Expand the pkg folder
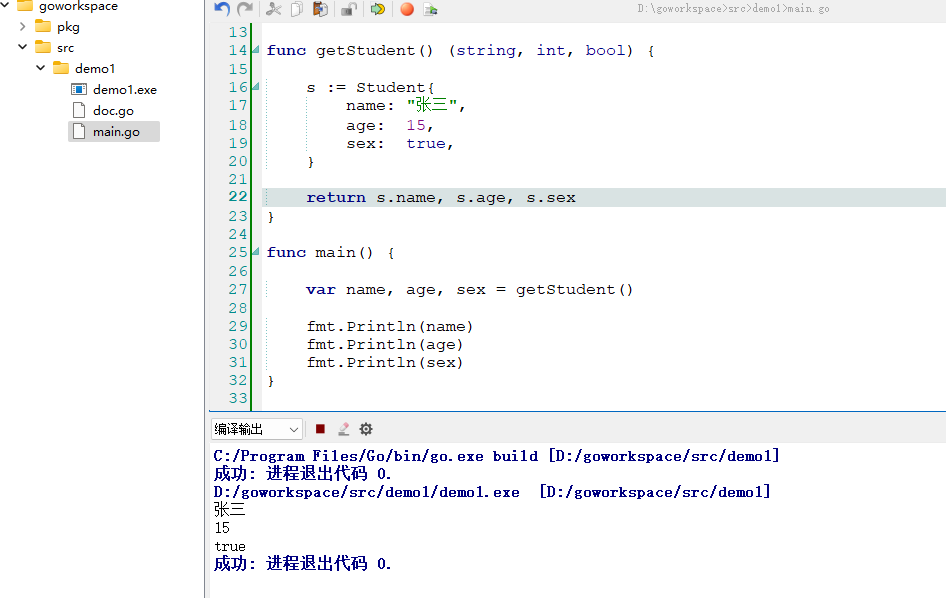This screenshot has width=946, height=598. (23, 27)
